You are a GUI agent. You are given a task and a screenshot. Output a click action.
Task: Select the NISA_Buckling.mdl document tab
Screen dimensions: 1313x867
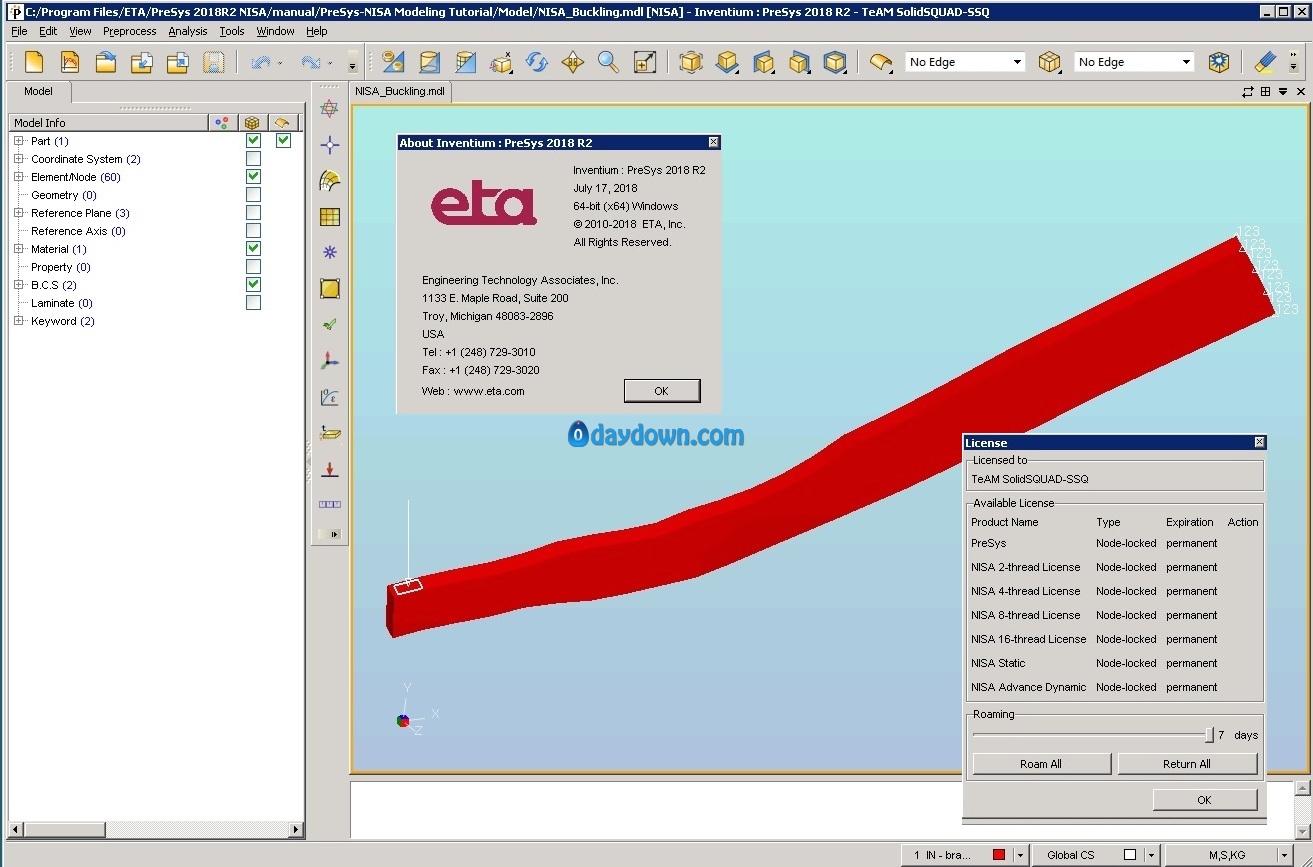(x=400, y=91)
